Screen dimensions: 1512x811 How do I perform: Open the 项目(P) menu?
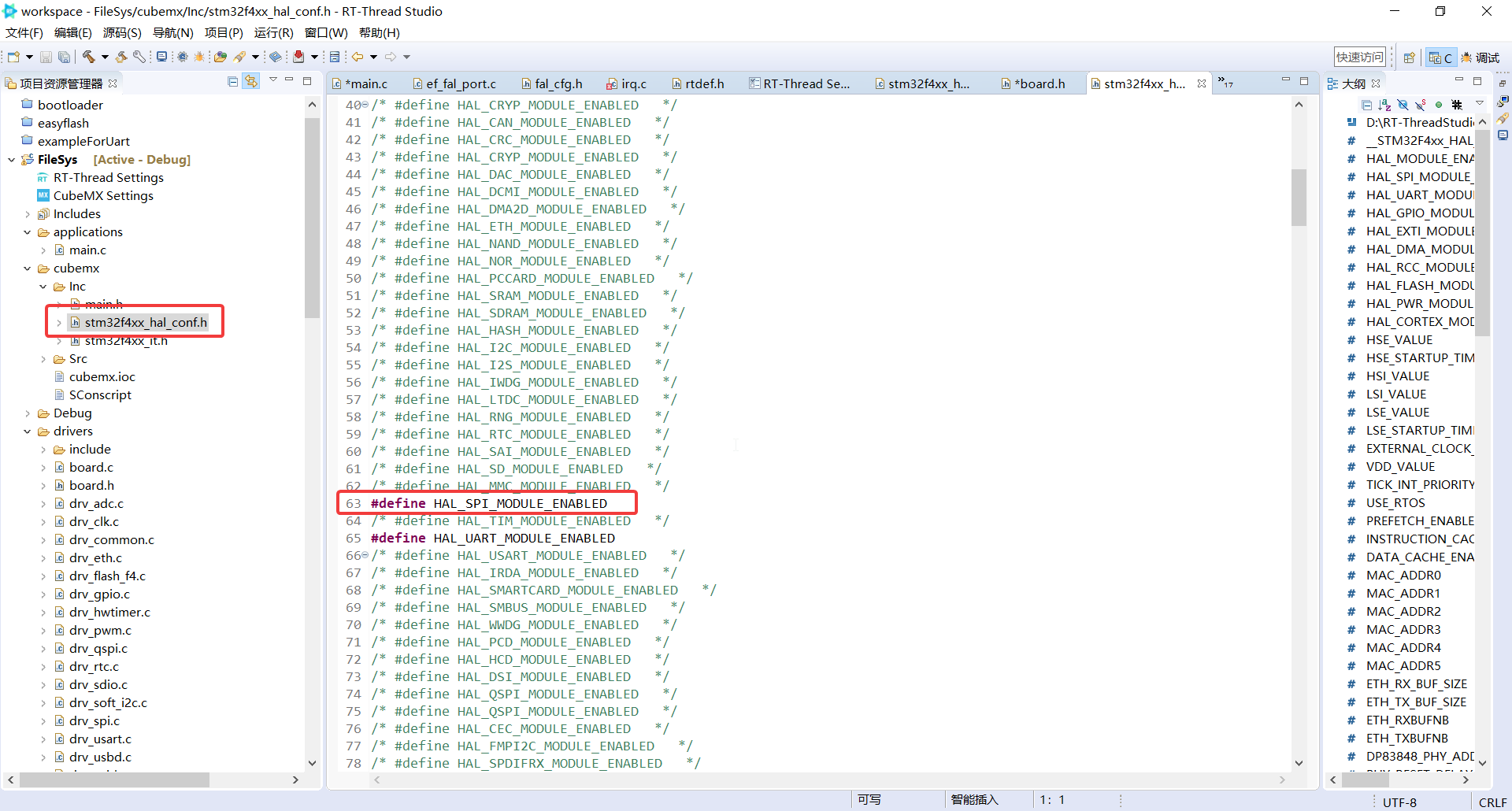pyautogui.click(x=224, y=32)
